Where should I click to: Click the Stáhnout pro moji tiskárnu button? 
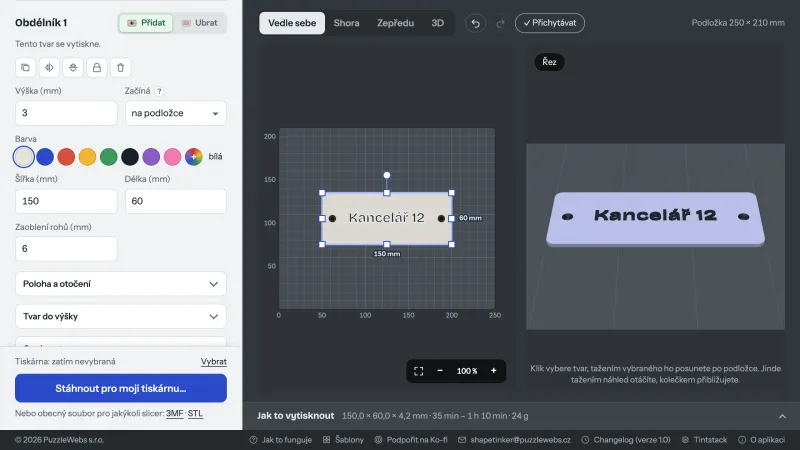pos(121,388)
